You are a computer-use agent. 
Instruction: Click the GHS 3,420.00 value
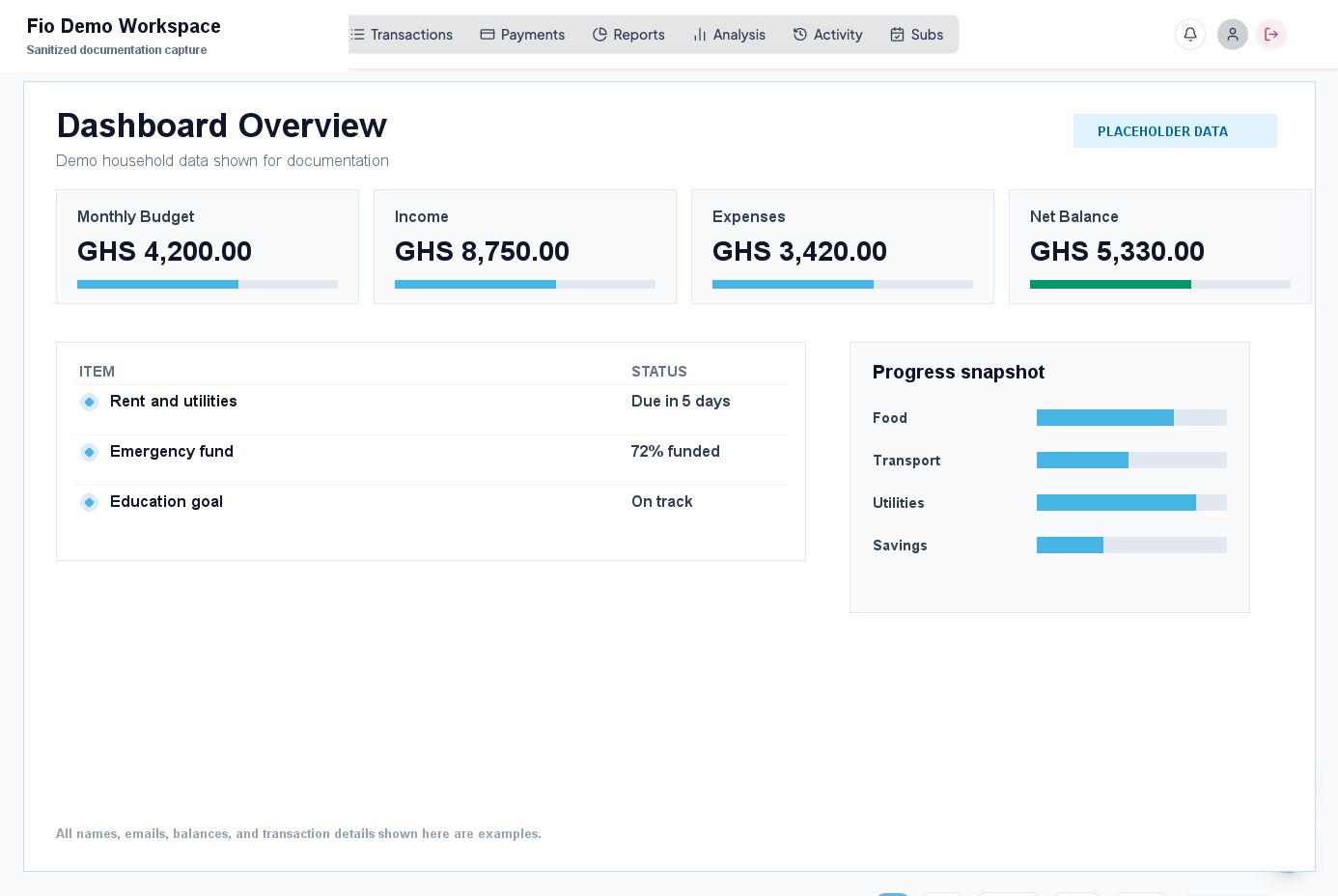(x=799, y=251)
